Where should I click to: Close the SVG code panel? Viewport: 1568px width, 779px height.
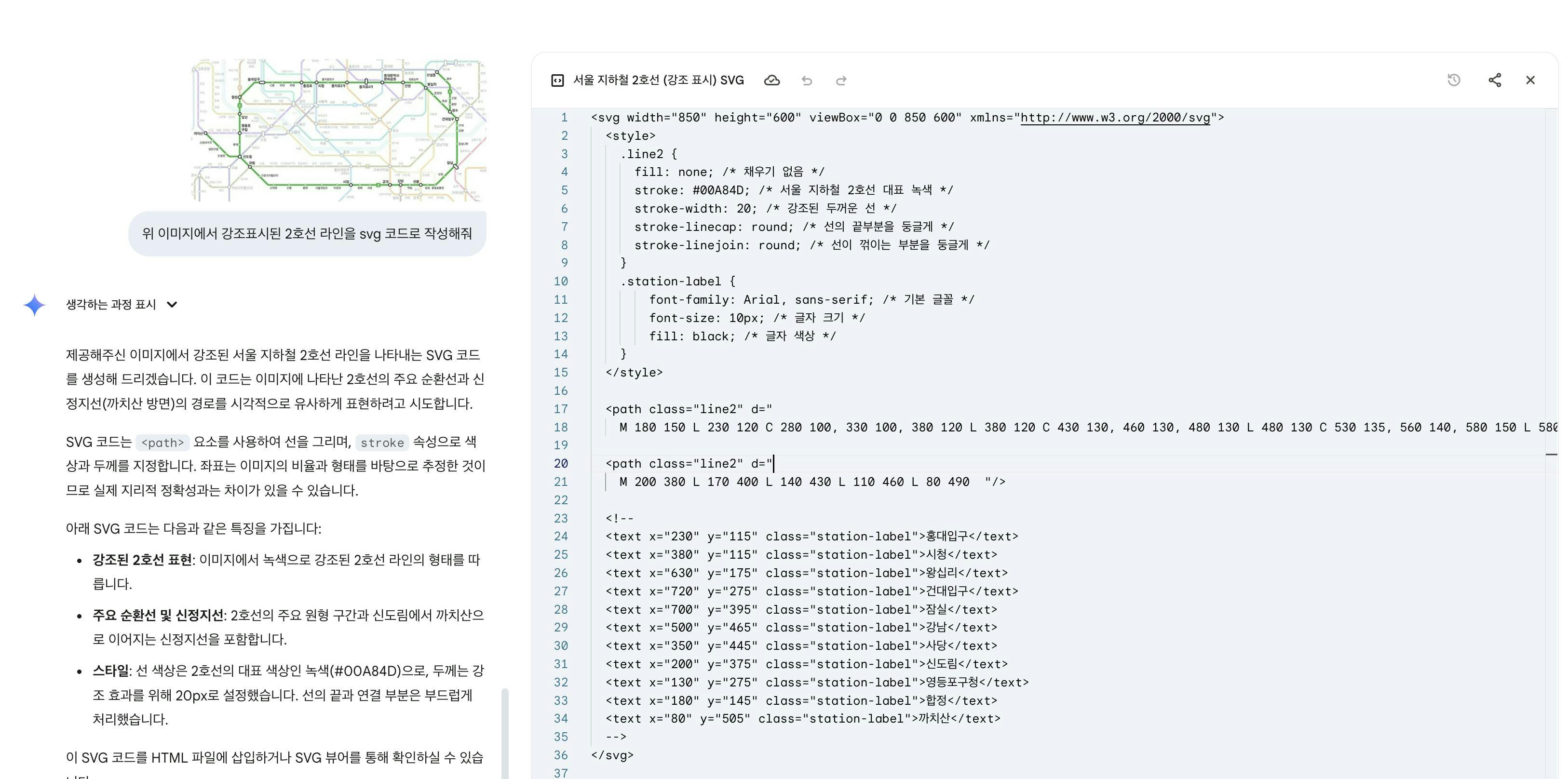click(1530, 80)
